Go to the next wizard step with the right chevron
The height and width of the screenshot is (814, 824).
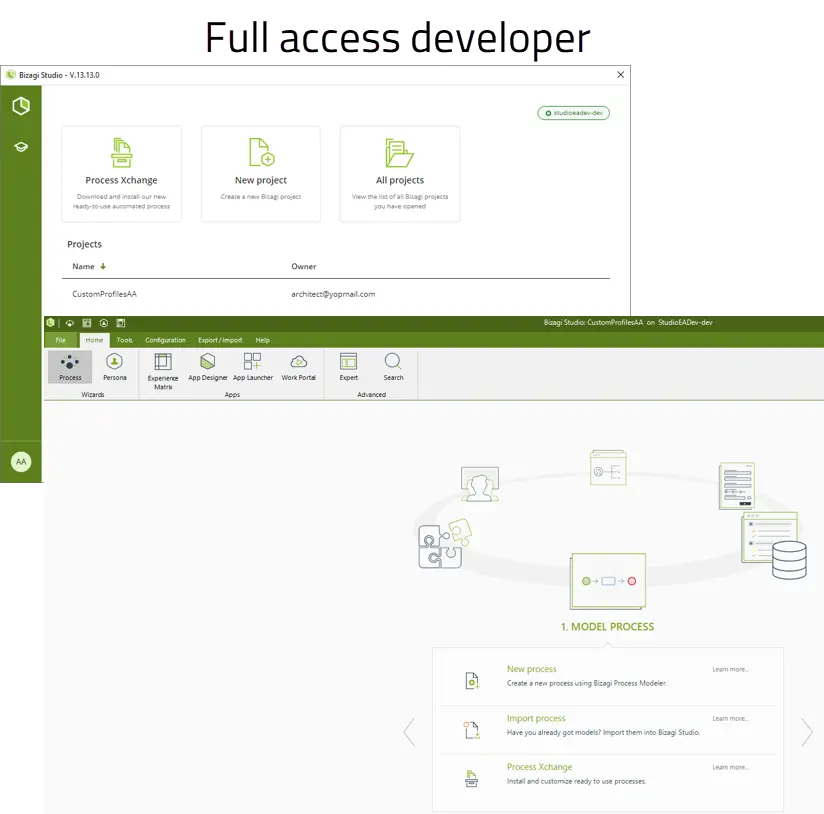[807, 731]
